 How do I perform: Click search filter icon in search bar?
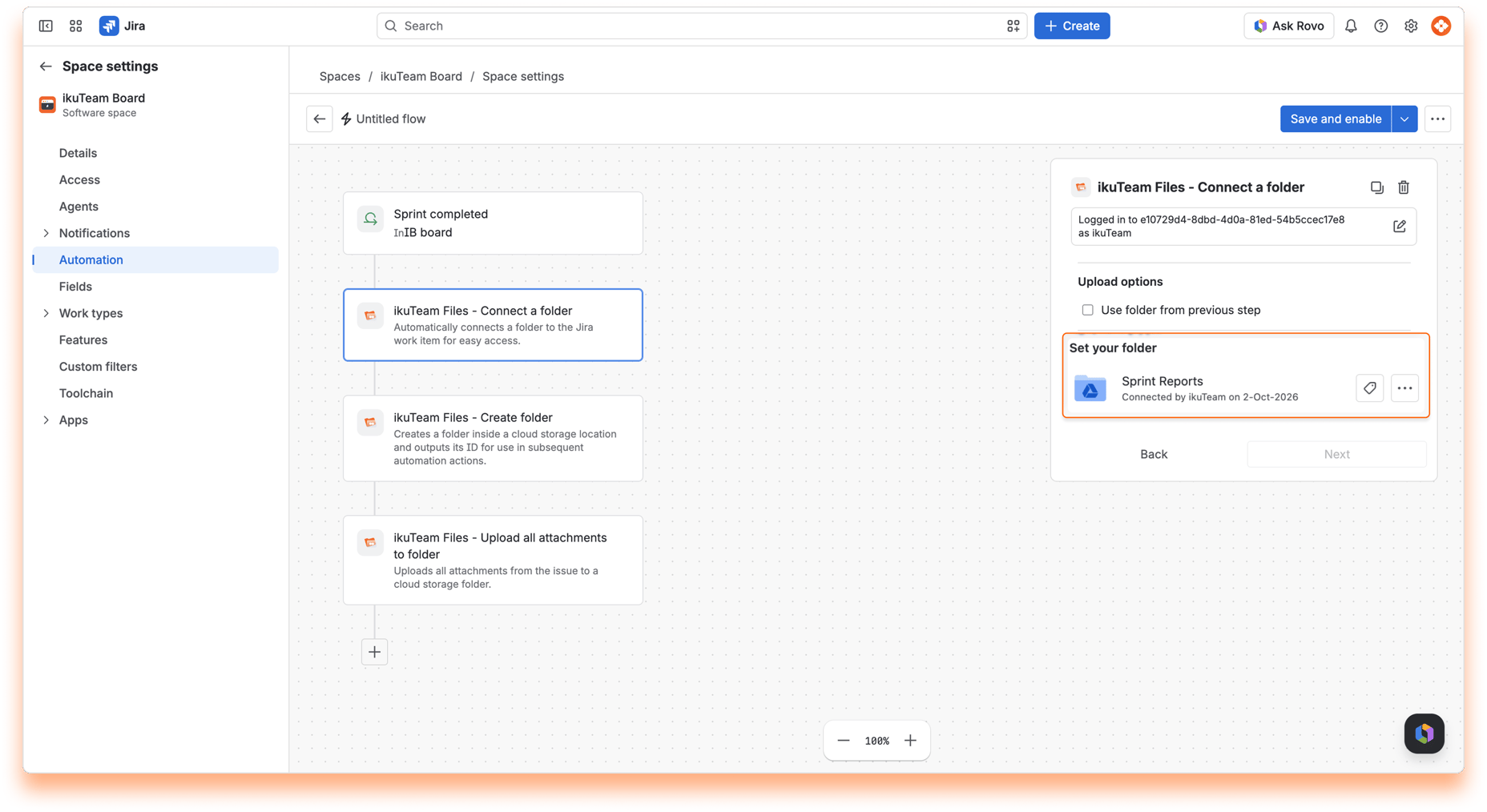click(x=1013, y=26)
